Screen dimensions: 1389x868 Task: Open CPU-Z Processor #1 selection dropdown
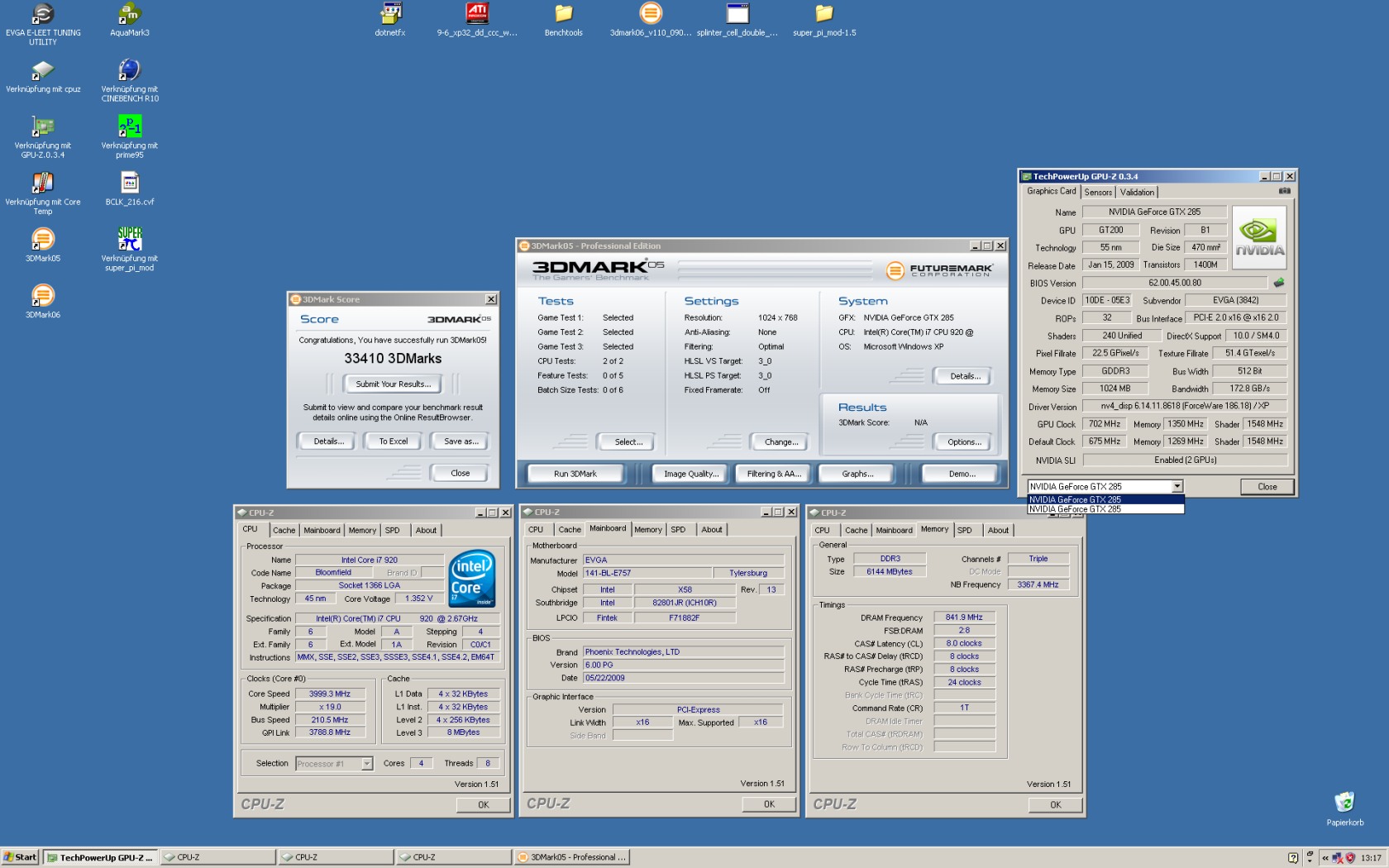coord(367,764)
